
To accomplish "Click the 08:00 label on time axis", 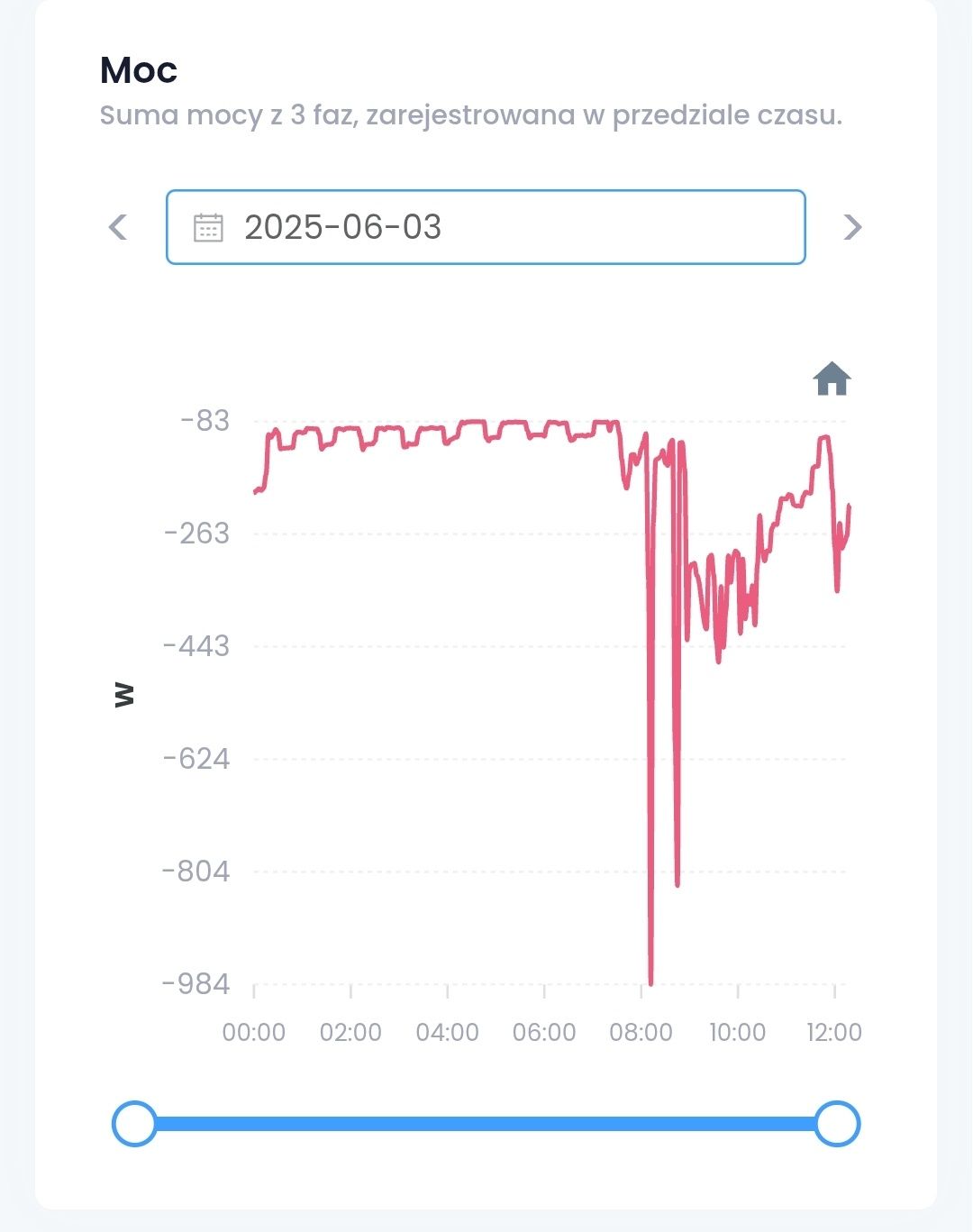I will (641, 1032).
